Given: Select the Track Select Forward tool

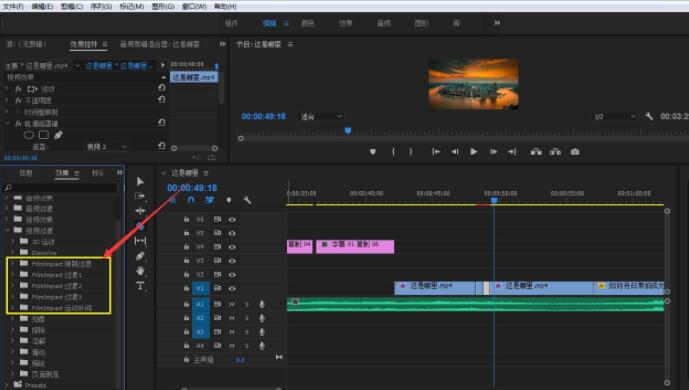Looking at the screenshot, I should point(140,196).
